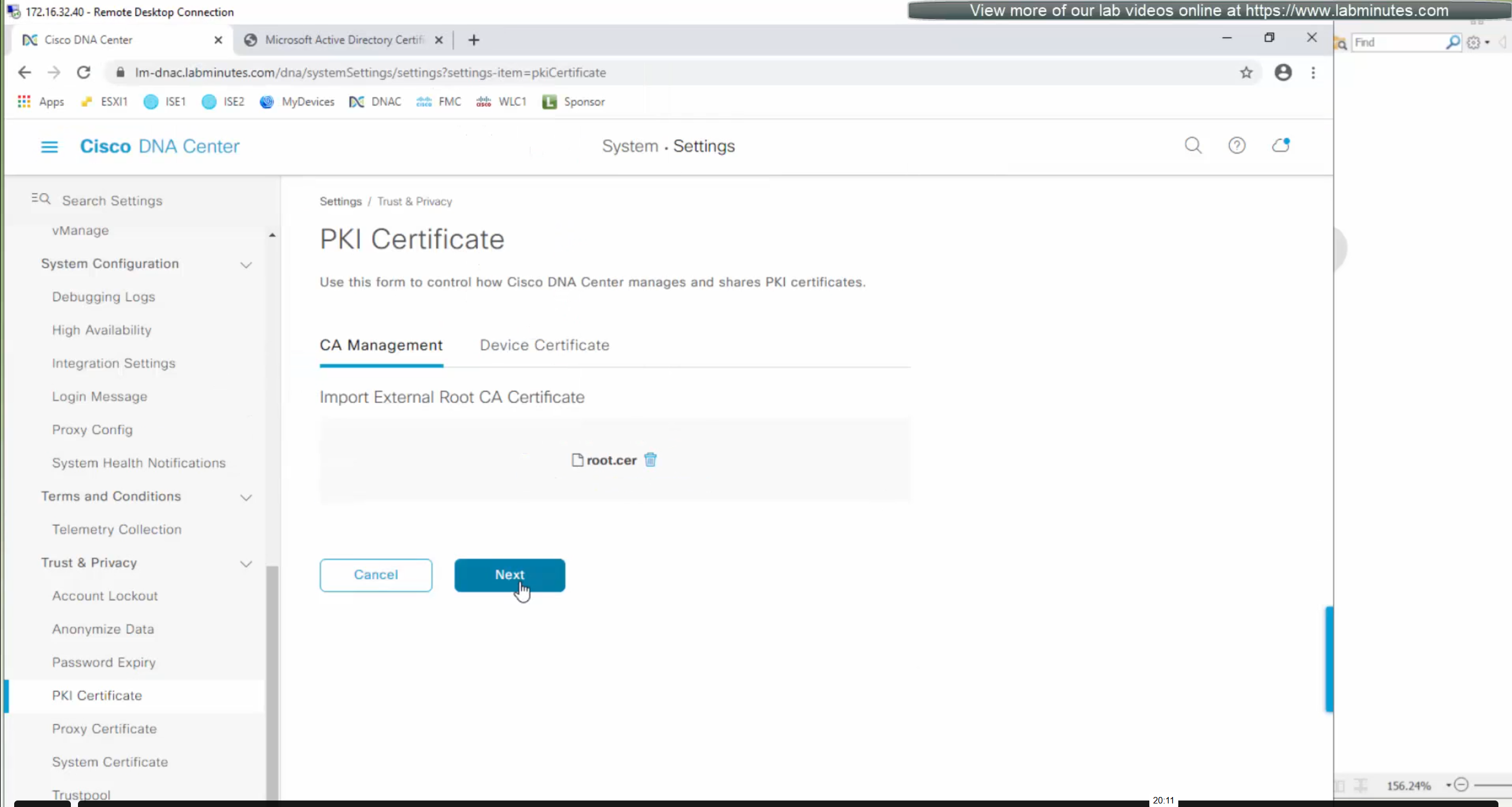Open the hamburger navigation menu

click(x=49, y=147)
